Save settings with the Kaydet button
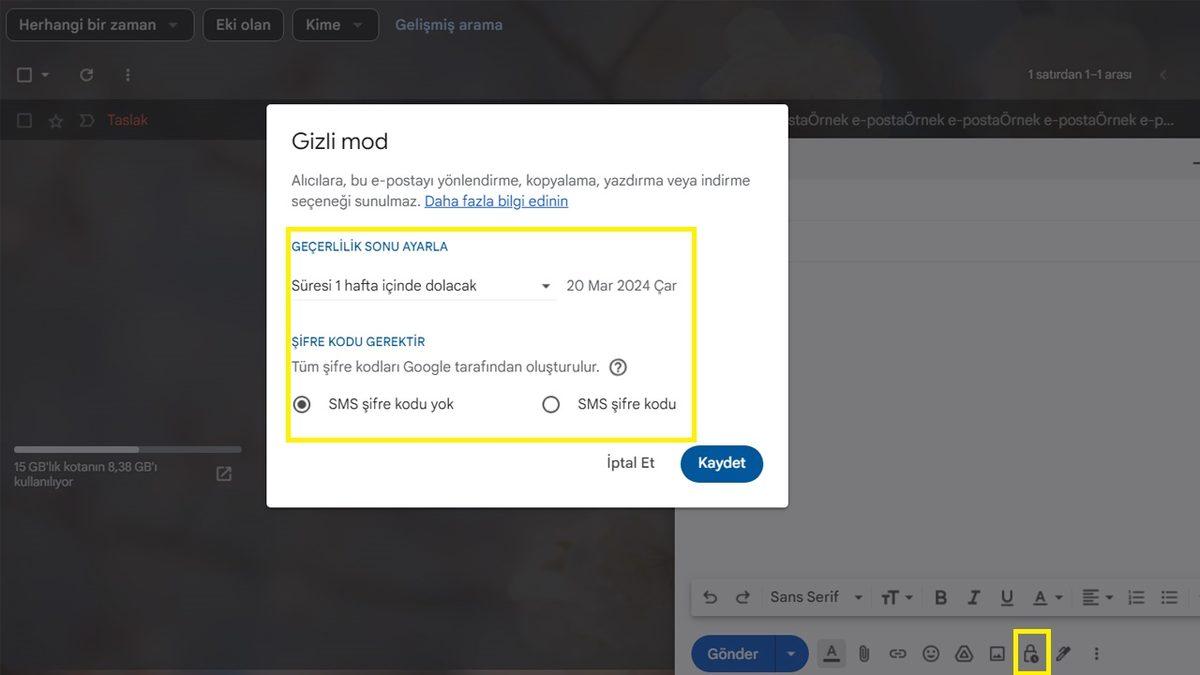1200x675 pixels. [721, 463]
